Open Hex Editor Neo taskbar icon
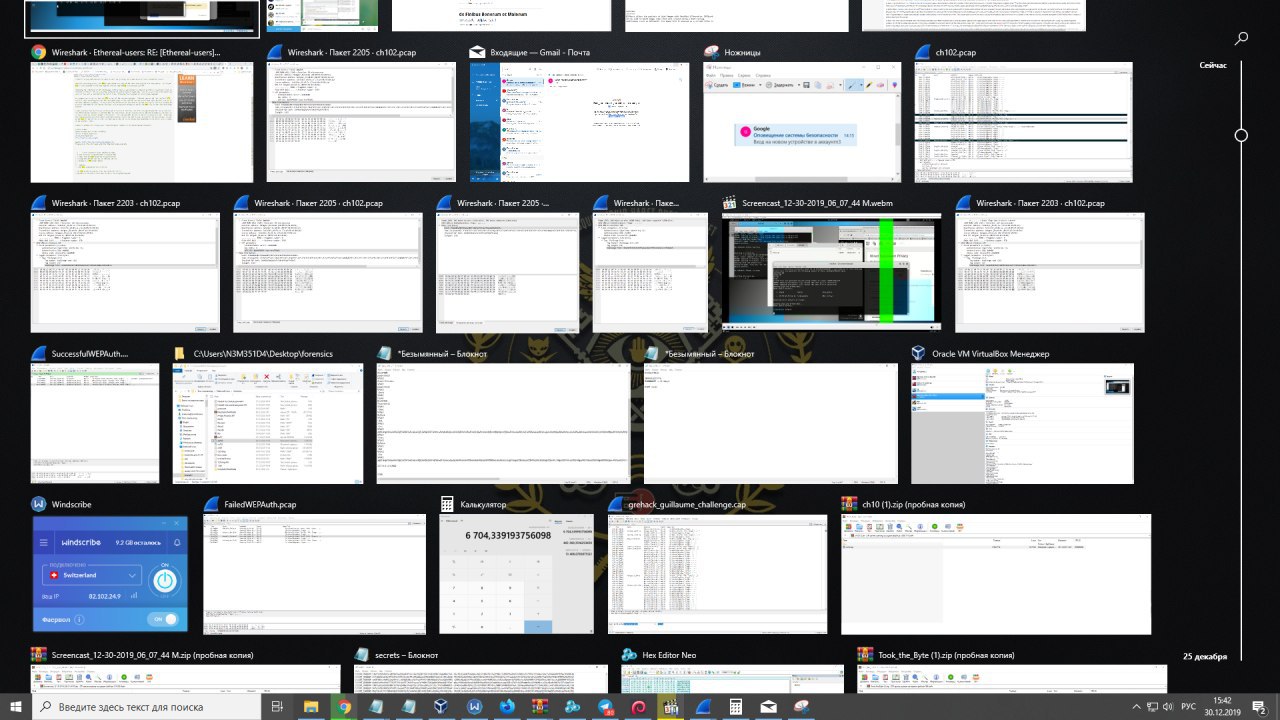 click(572, 707)
